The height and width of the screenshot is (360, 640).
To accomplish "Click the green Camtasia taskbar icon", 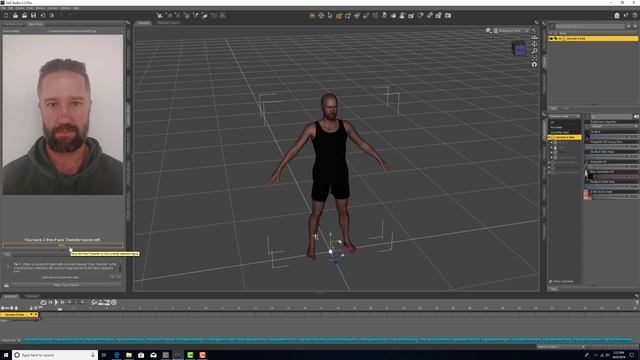I will pyautogui.click(x=190, y=355).
